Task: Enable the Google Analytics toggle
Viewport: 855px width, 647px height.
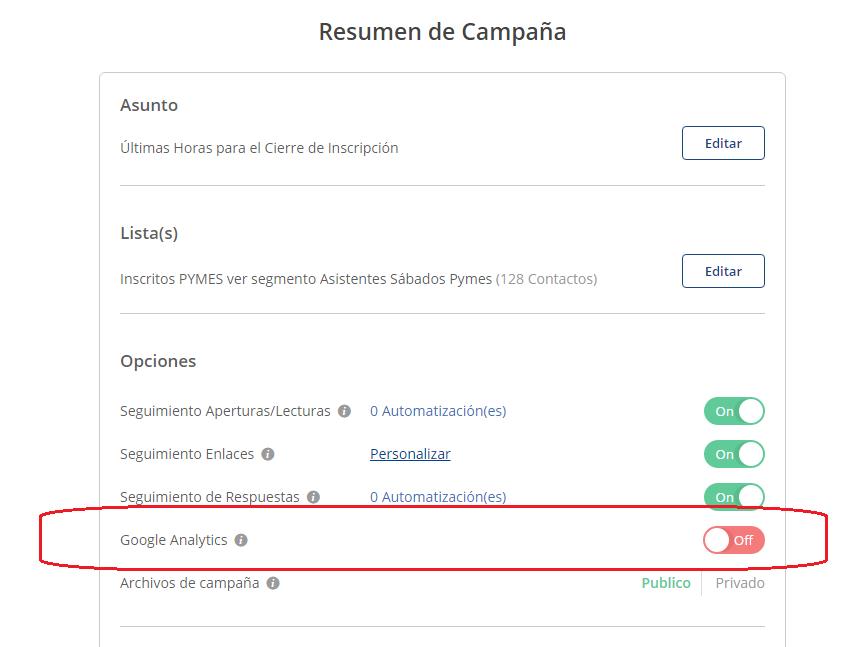Action: pyautogui.click(x=734, y=540)
